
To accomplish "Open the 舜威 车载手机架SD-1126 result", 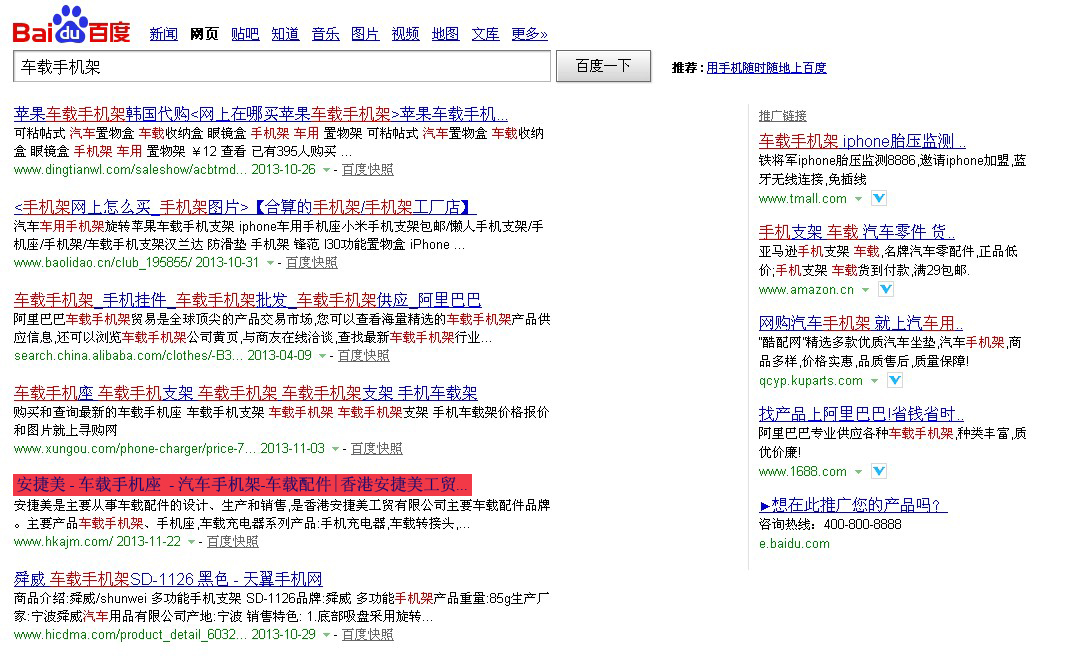I will 168,579.
